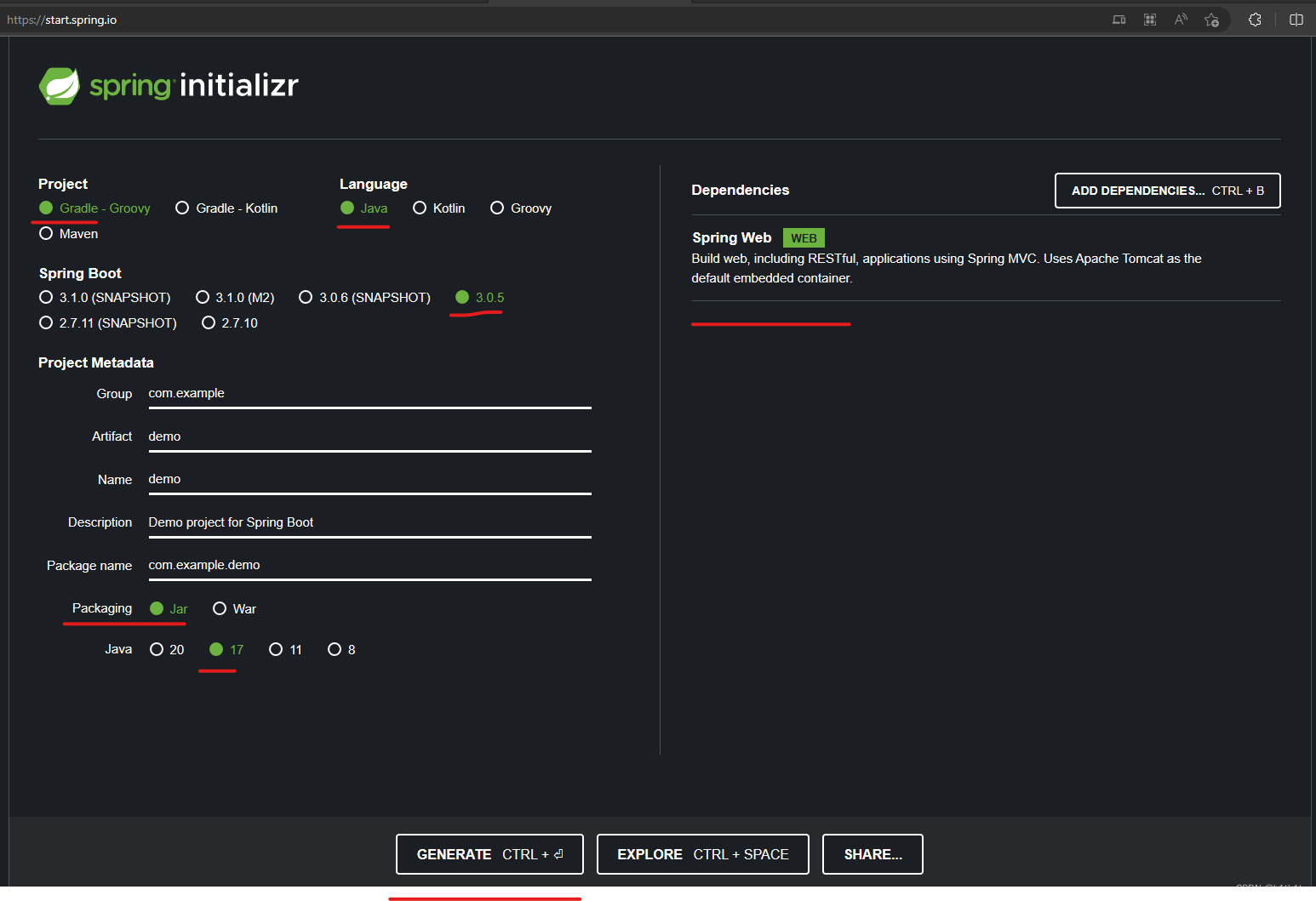The width and height of the screenshot is (1316, 901).
Task: Select Spring Boot version 3.0.5
Action: [x=480, y=298]
